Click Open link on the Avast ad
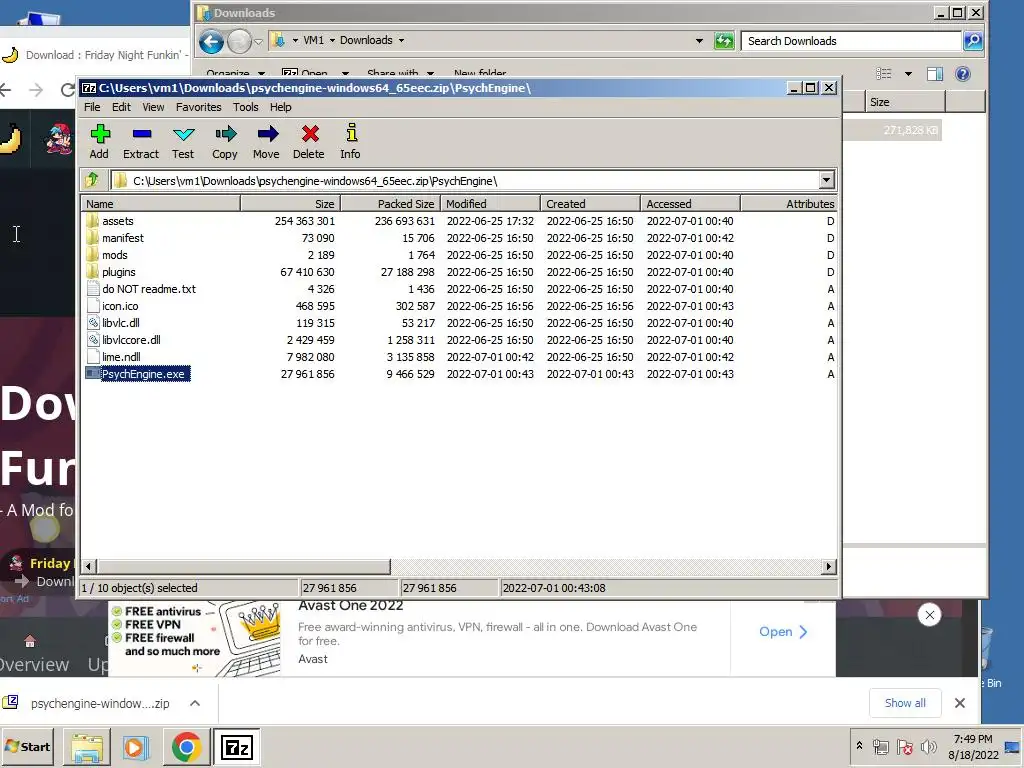The image size is (1024, 768). [783, 632]
